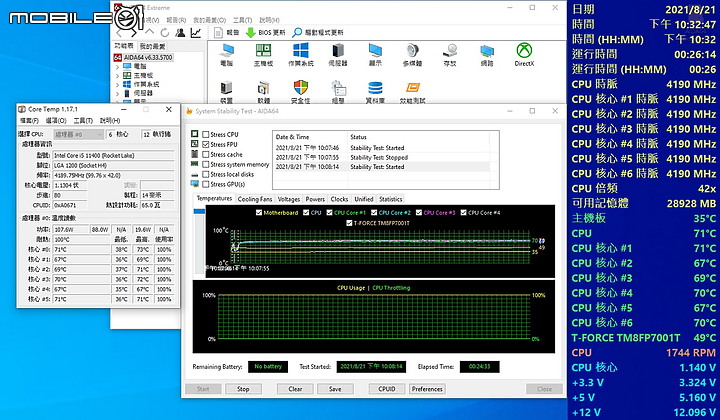The width and height of the screenshot is (720, 420).
Task: Open the 我的最愛 tab in AIDA64 sidebar
Action: pos(152,46)
